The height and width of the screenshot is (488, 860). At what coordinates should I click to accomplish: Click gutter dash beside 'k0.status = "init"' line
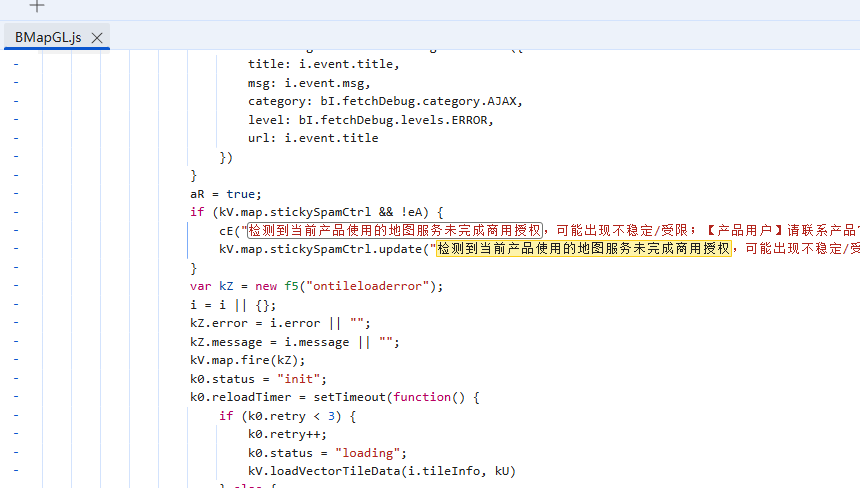click(x=15, y=378)
